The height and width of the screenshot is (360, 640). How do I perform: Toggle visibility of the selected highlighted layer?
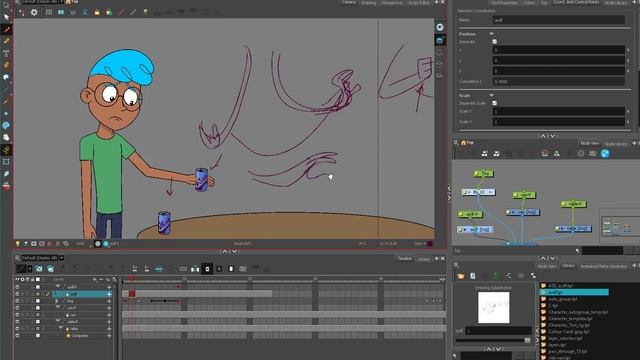[17, 294]
